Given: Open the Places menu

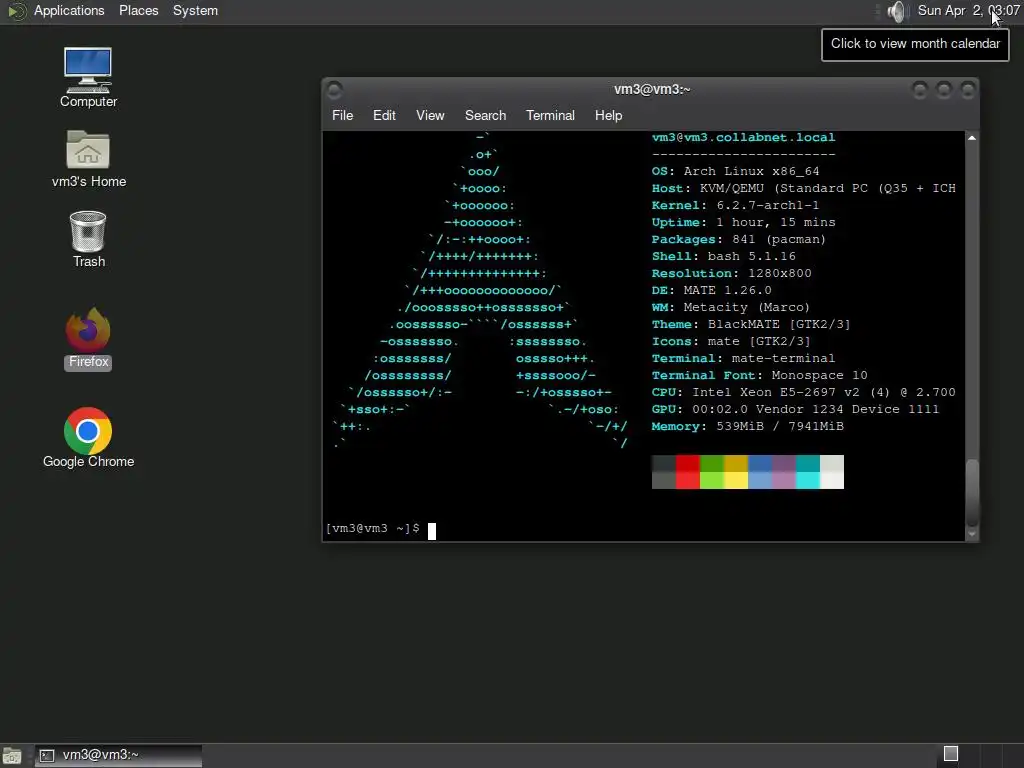Looking at the screenshot, I should point(138,10).
